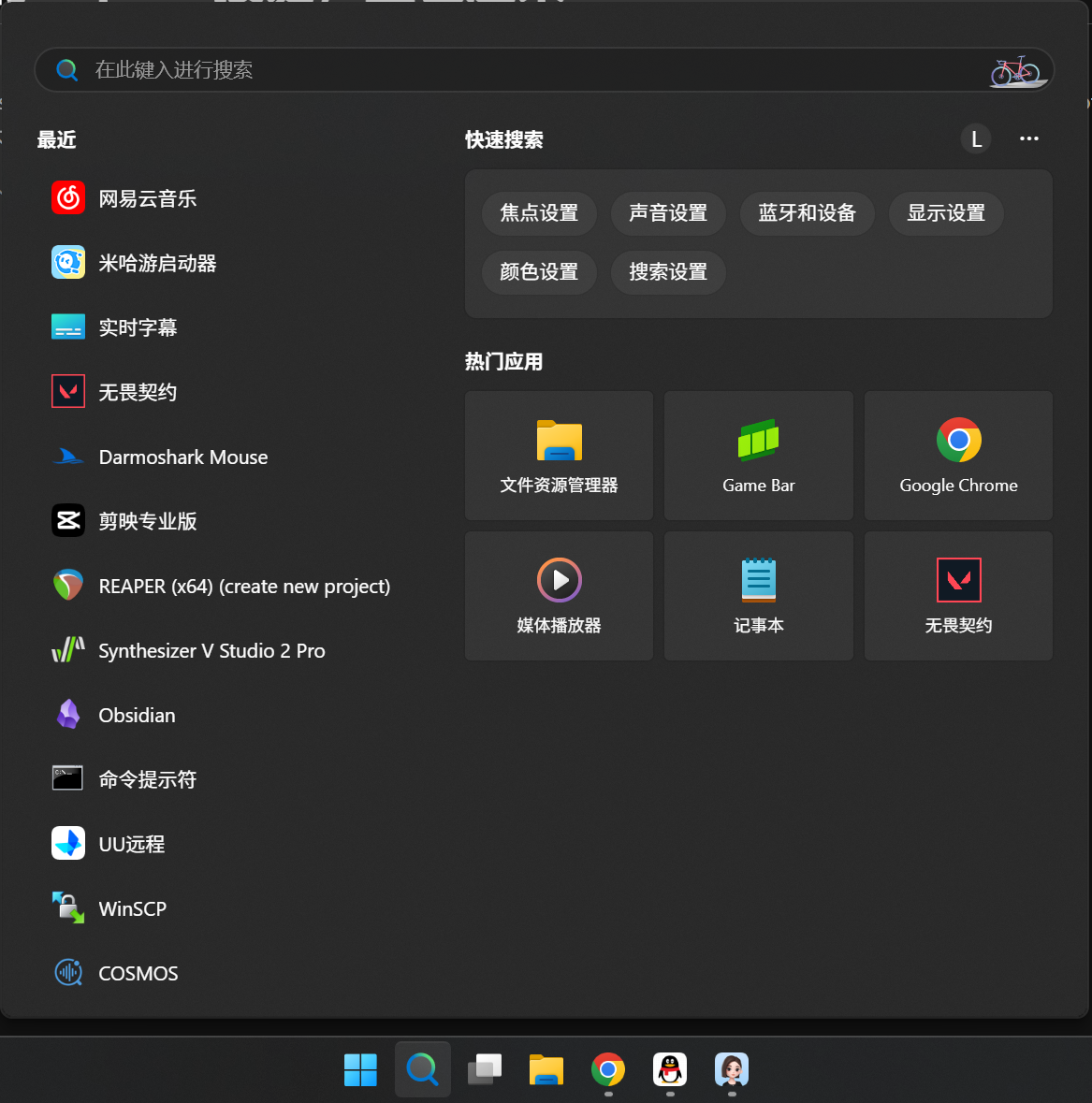Launch the 米哈游启动器 icon
Viewport: 1092px width, 1103px height.
[x=68, y=262]
